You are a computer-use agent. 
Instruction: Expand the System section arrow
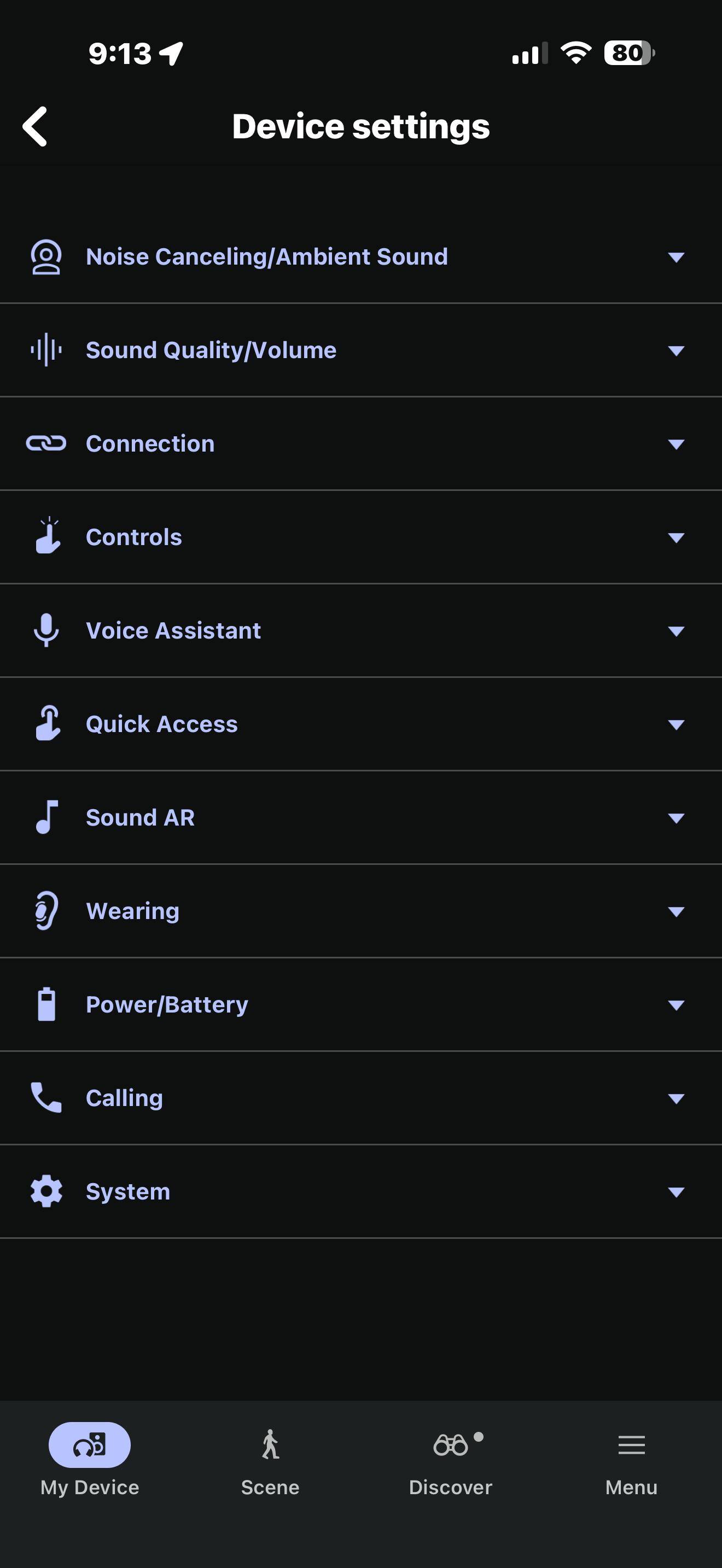(676, 1192)
